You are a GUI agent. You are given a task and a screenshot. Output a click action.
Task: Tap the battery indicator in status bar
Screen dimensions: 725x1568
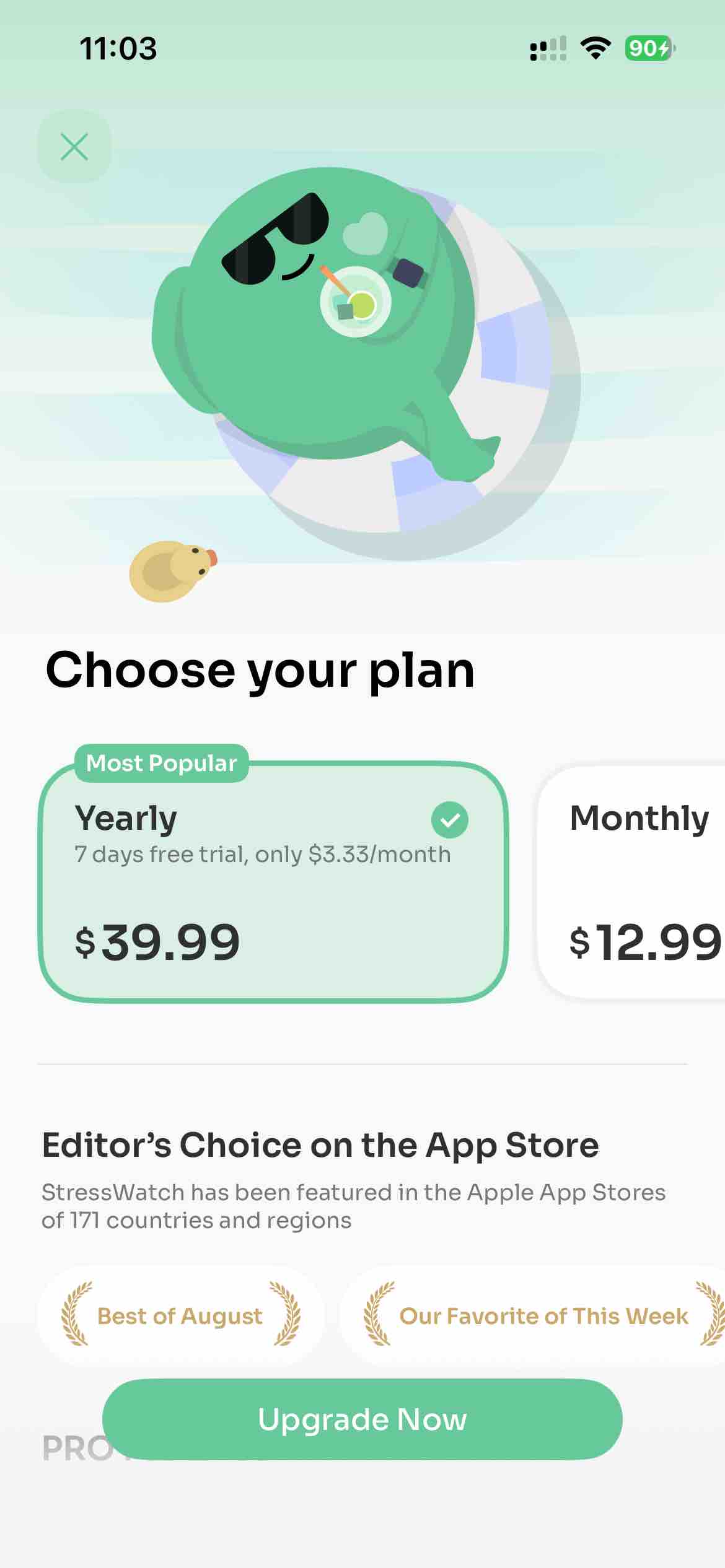650,48
